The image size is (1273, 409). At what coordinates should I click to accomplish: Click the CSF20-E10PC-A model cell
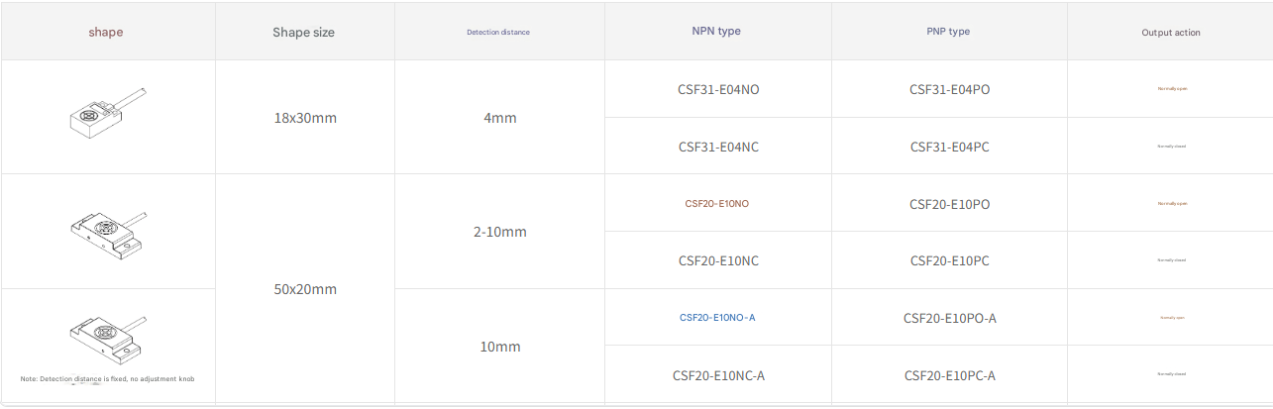(x=949, y=376)
